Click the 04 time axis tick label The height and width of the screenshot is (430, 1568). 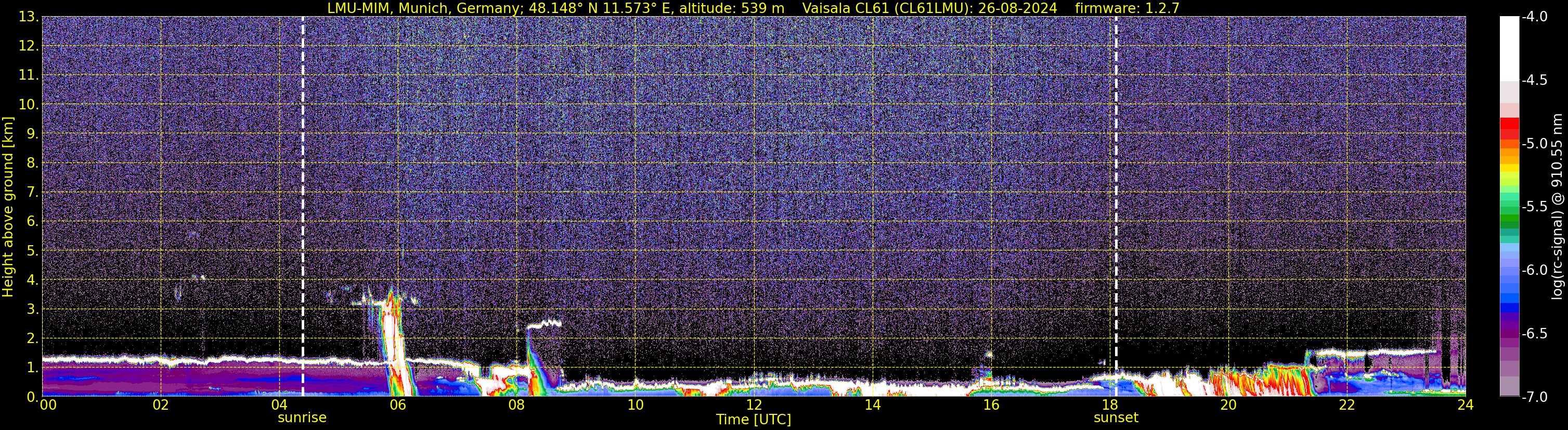279,405
